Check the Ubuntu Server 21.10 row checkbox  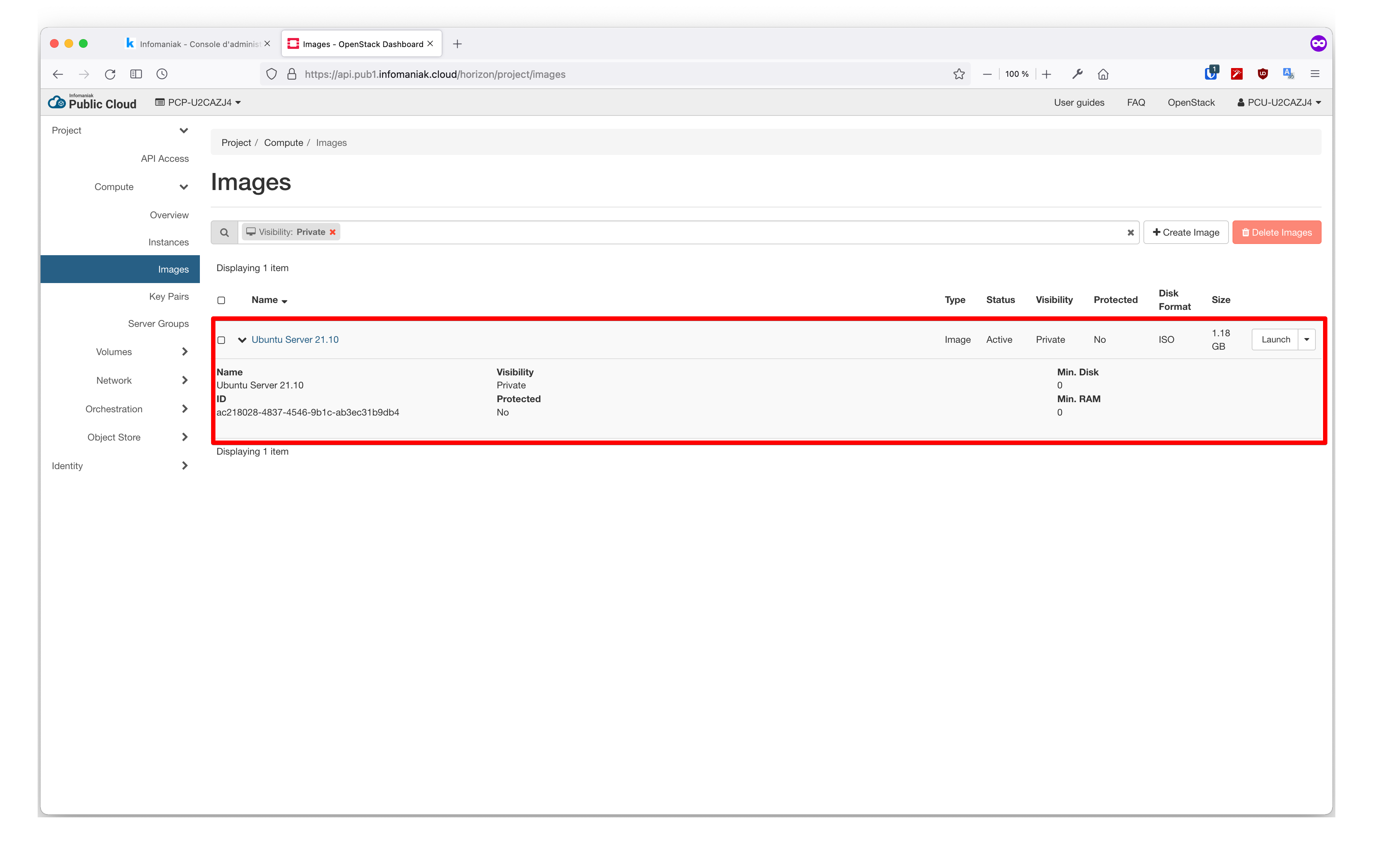tap(221, 340)
